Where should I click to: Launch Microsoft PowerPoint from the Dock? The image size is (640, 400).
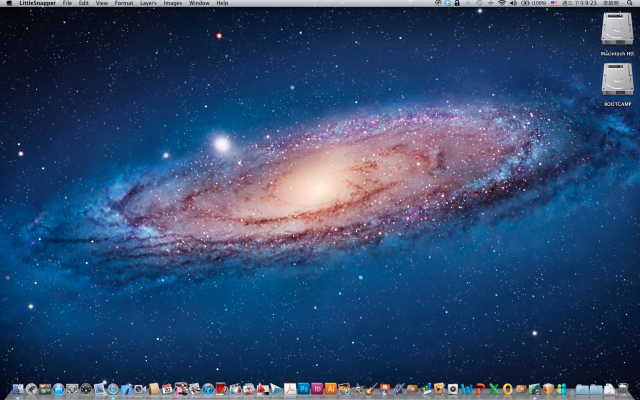coord(480,389)
